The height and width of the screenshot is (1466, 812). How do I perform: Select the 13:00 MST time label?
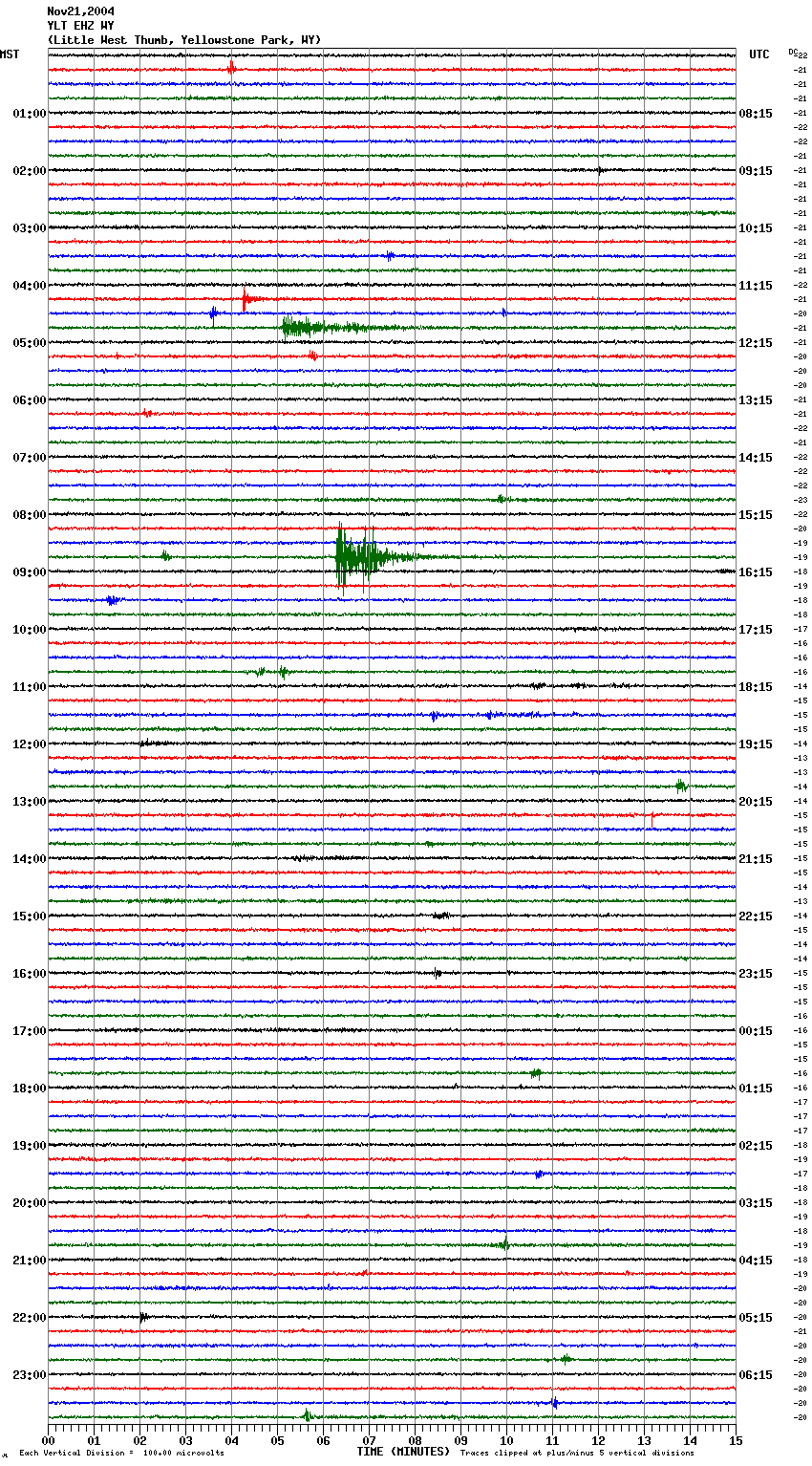tap(30, 802)
